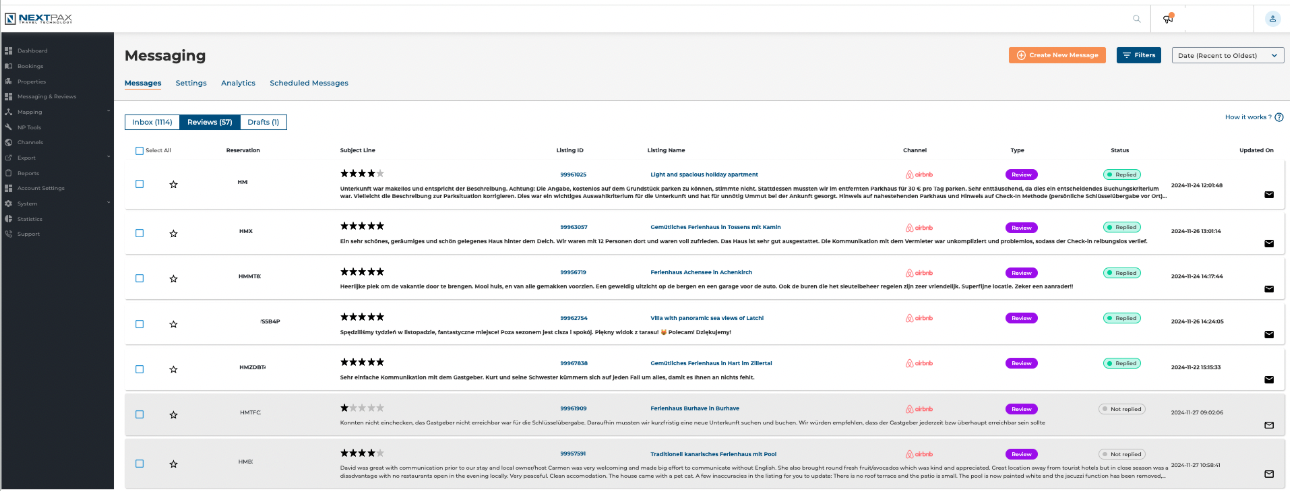Click the Create New Message button
The image size is (1290, 491).
(1057, 55)
